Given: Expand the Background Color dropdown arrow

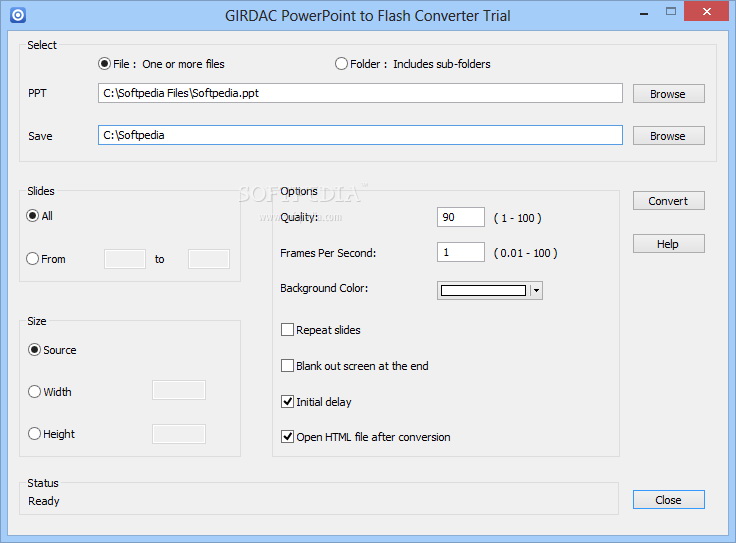Looking at the screenshot, I should (x=536, y=291).
